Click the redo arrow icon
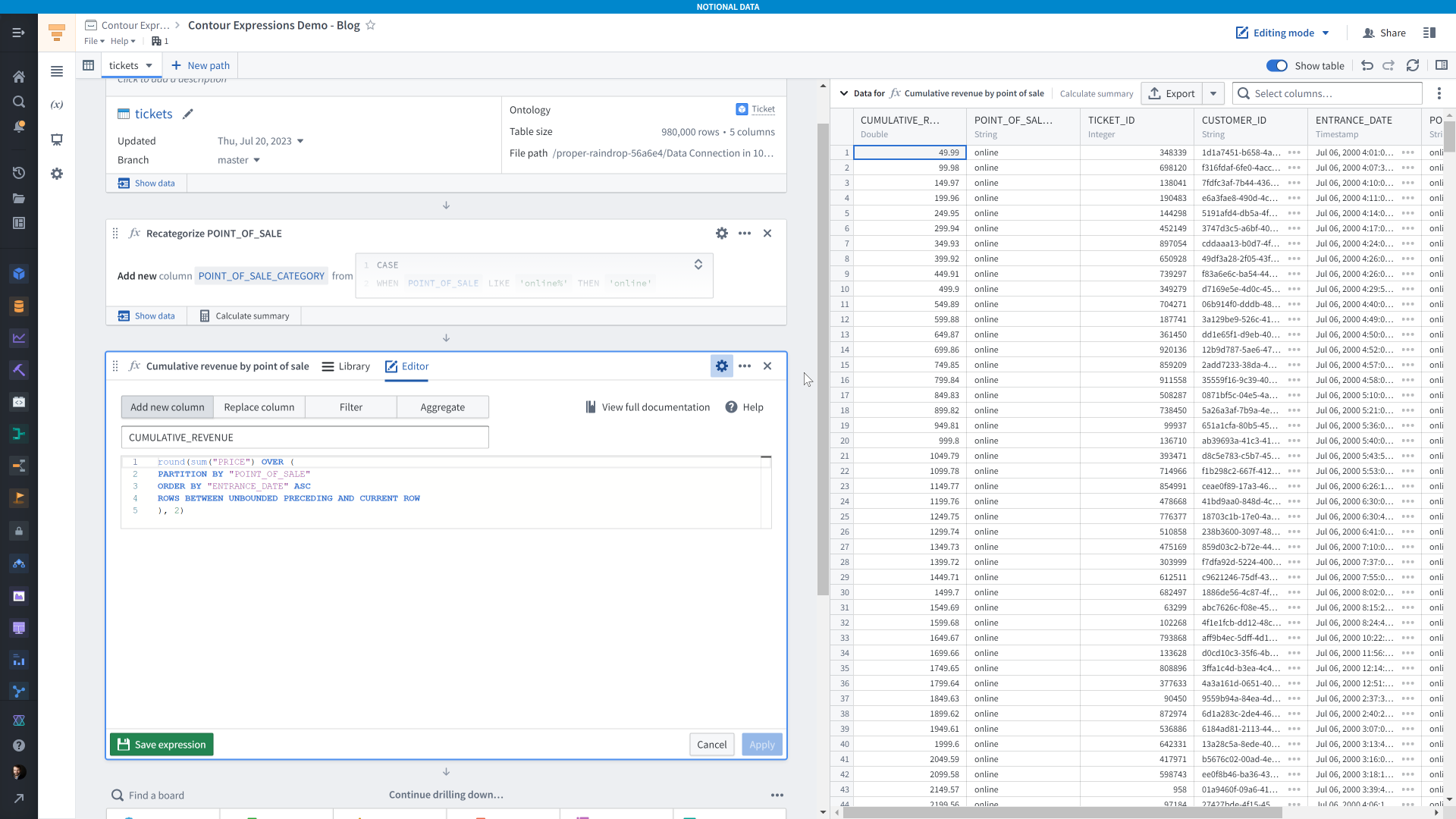Screen dimensions: 1456x819 point(1389,65)
